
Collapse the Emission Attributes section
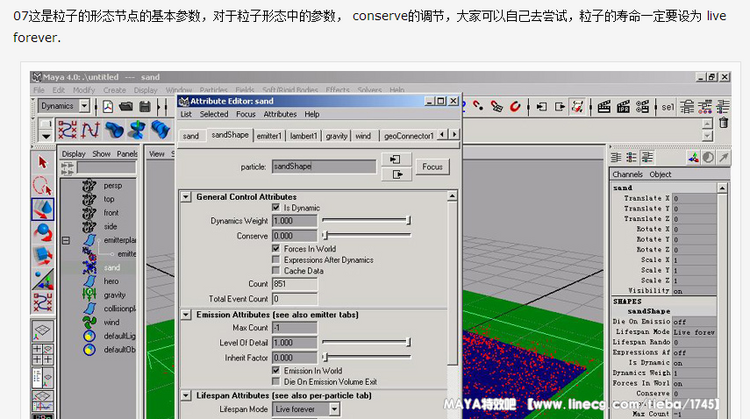point(186,315)
